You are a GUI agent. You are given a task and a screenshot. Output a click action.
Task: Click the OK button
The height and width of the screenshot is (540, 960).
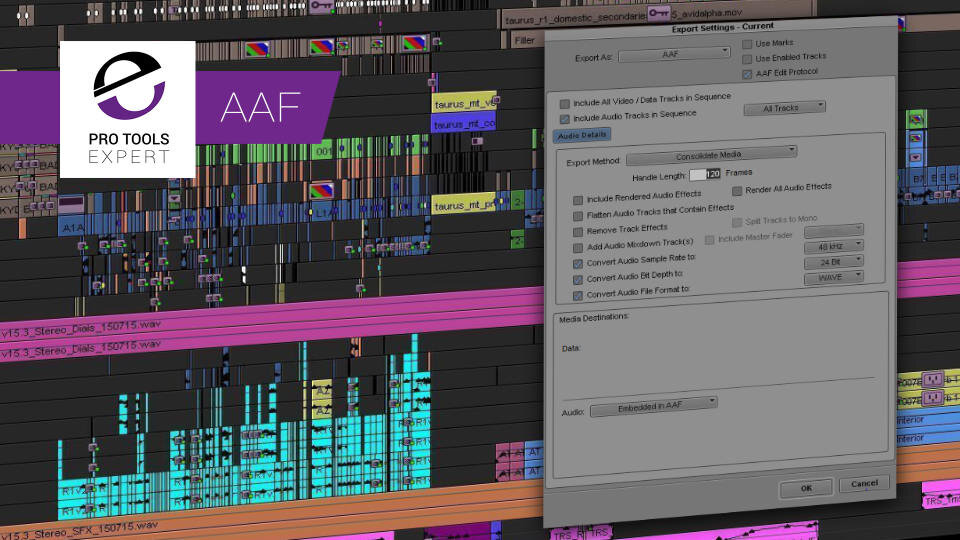click(x=806, y=488)
